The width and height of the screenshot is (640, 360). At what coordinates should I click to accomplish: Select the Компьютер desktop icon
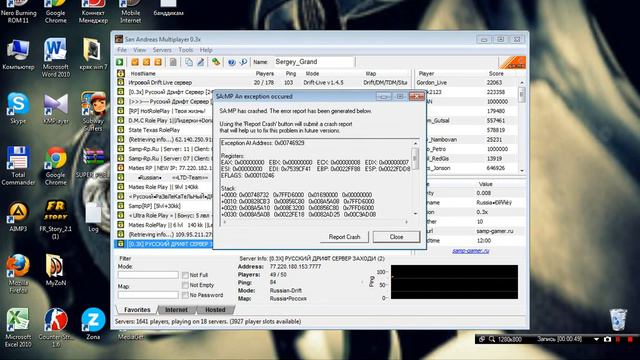18,55
